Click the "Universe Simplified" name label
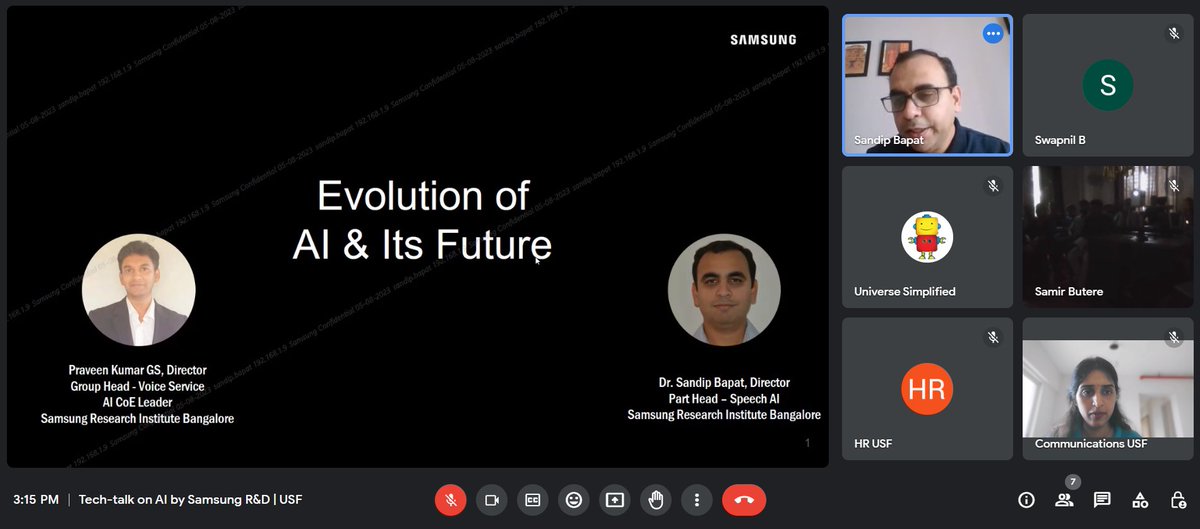This screenshot has width=1200, height=529. (905, 292)
